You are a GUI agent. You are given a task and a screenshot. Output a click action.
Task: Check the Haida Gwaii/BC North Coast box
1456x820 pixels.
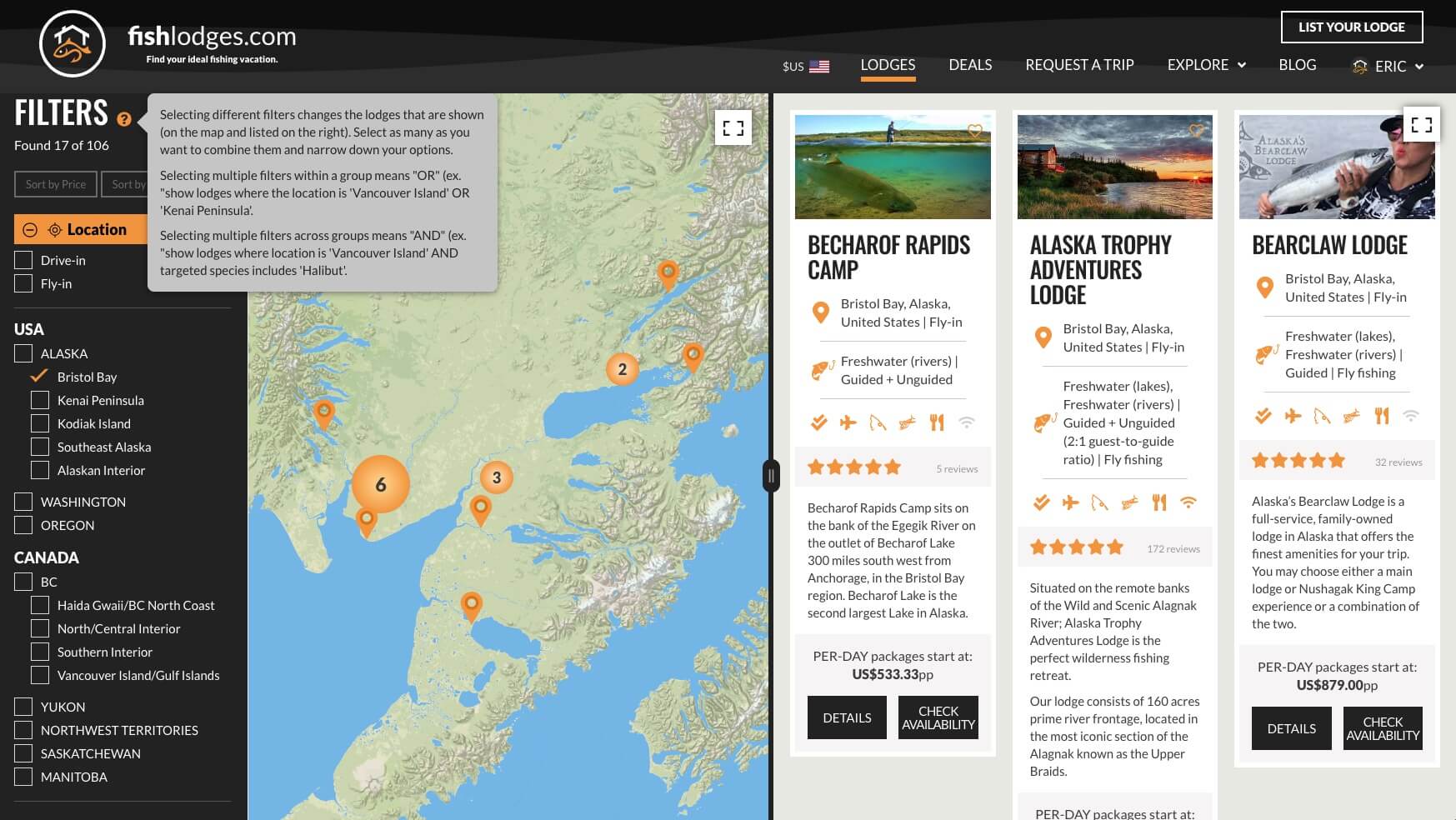click(x=40, y=606)
